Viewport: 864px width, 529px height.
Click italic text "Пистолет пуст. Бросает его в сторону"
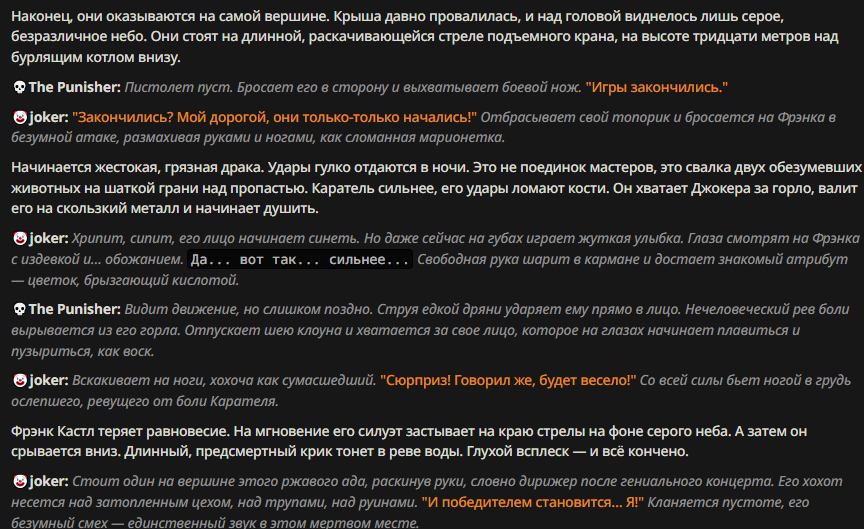[x=256, y=87]
